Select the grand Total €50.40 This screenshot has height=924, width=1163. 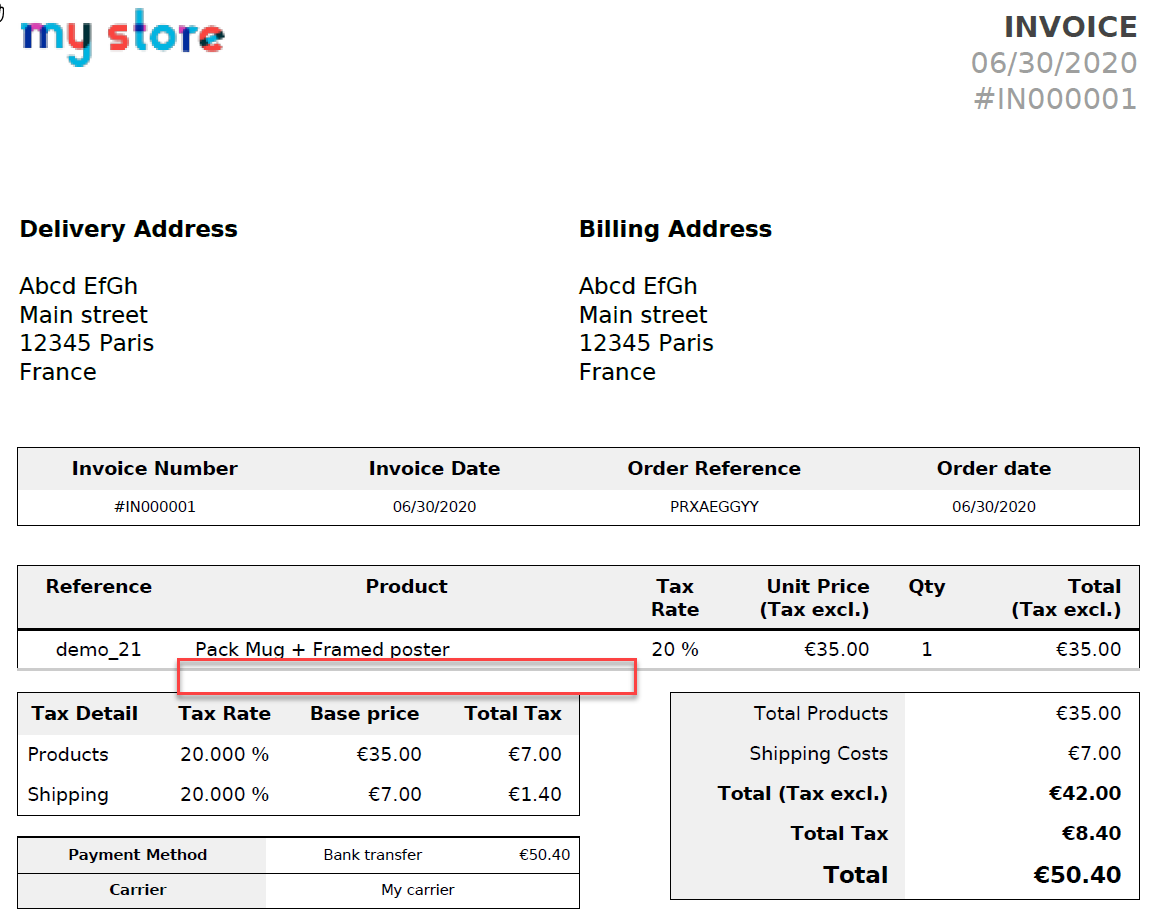click(1078, 874)
